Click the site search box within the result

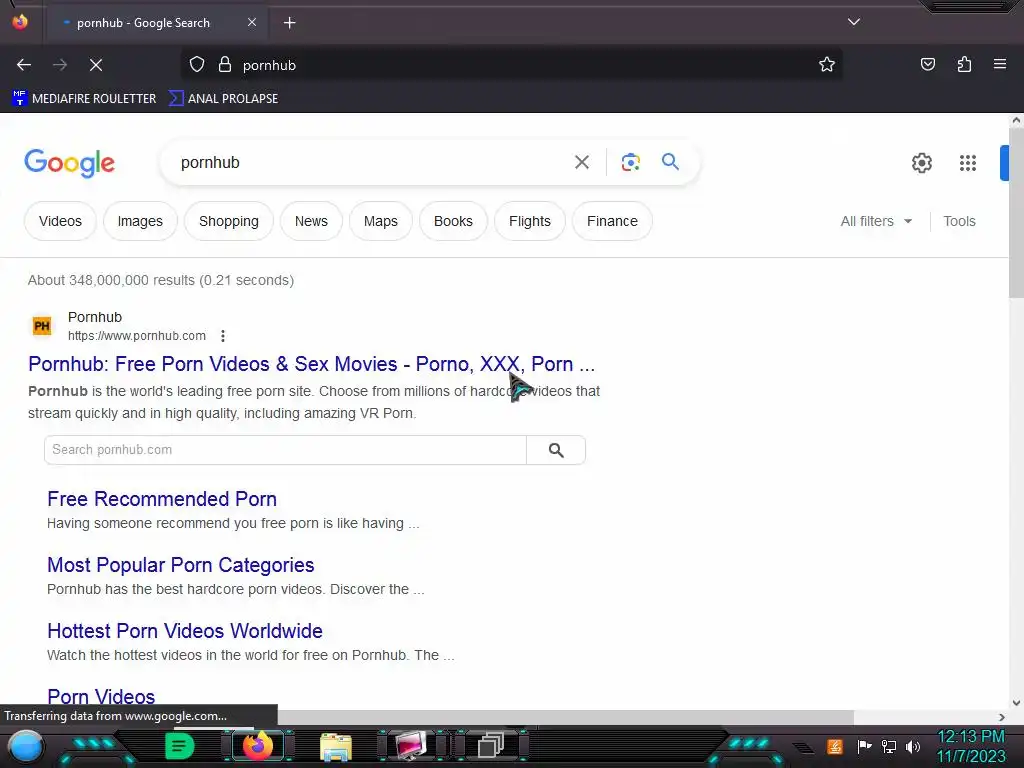pos(285,450)
